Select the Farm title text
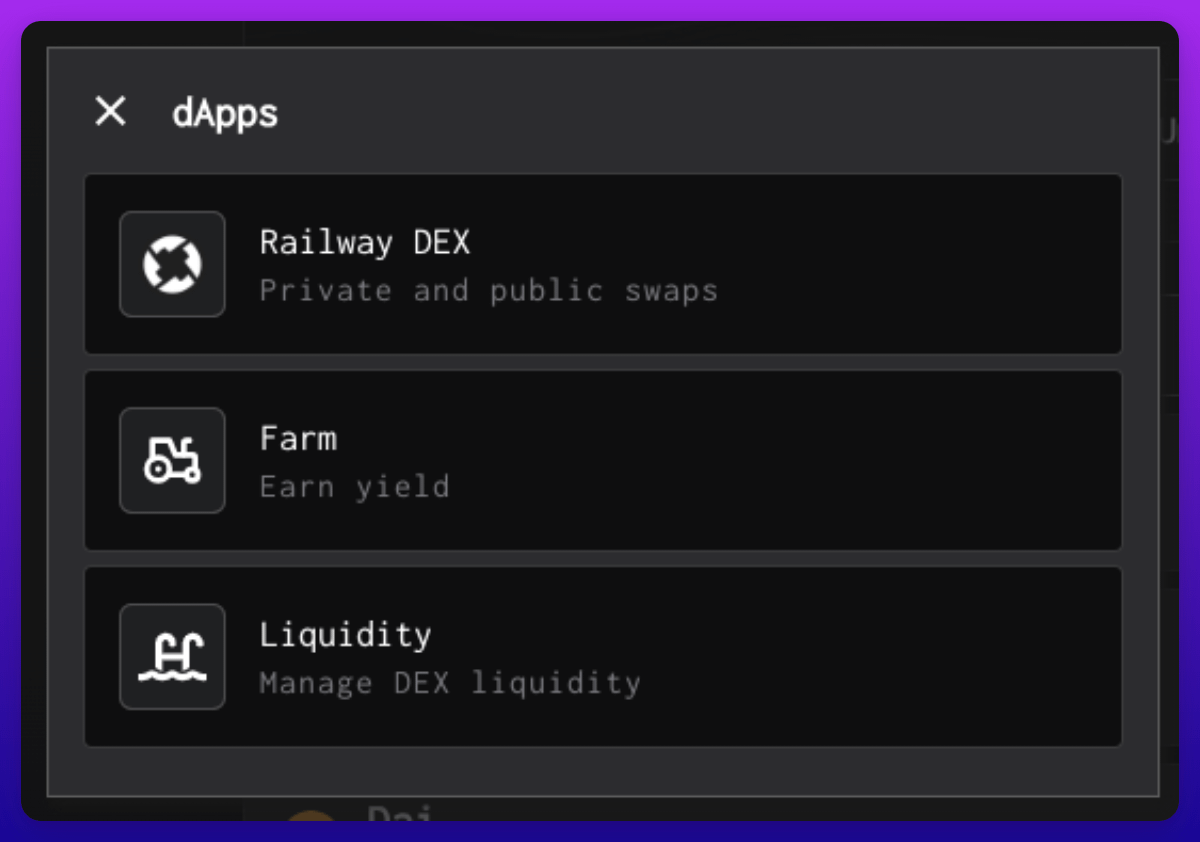The image size is (1200, 842). tap(298, 438)
